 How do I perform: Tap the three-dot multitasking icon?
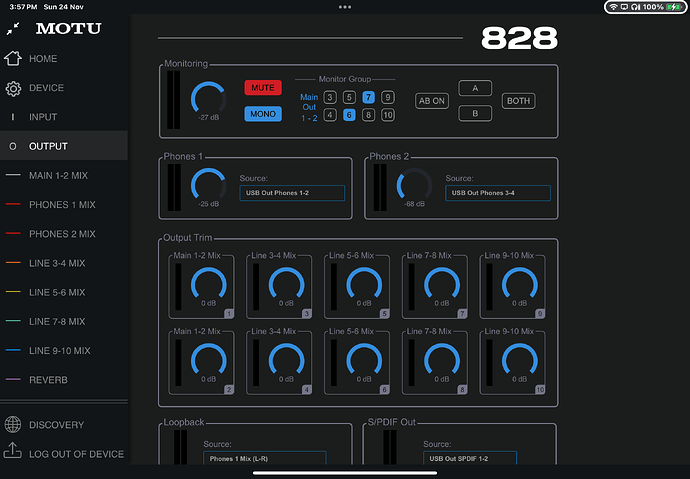click(345, 7)
